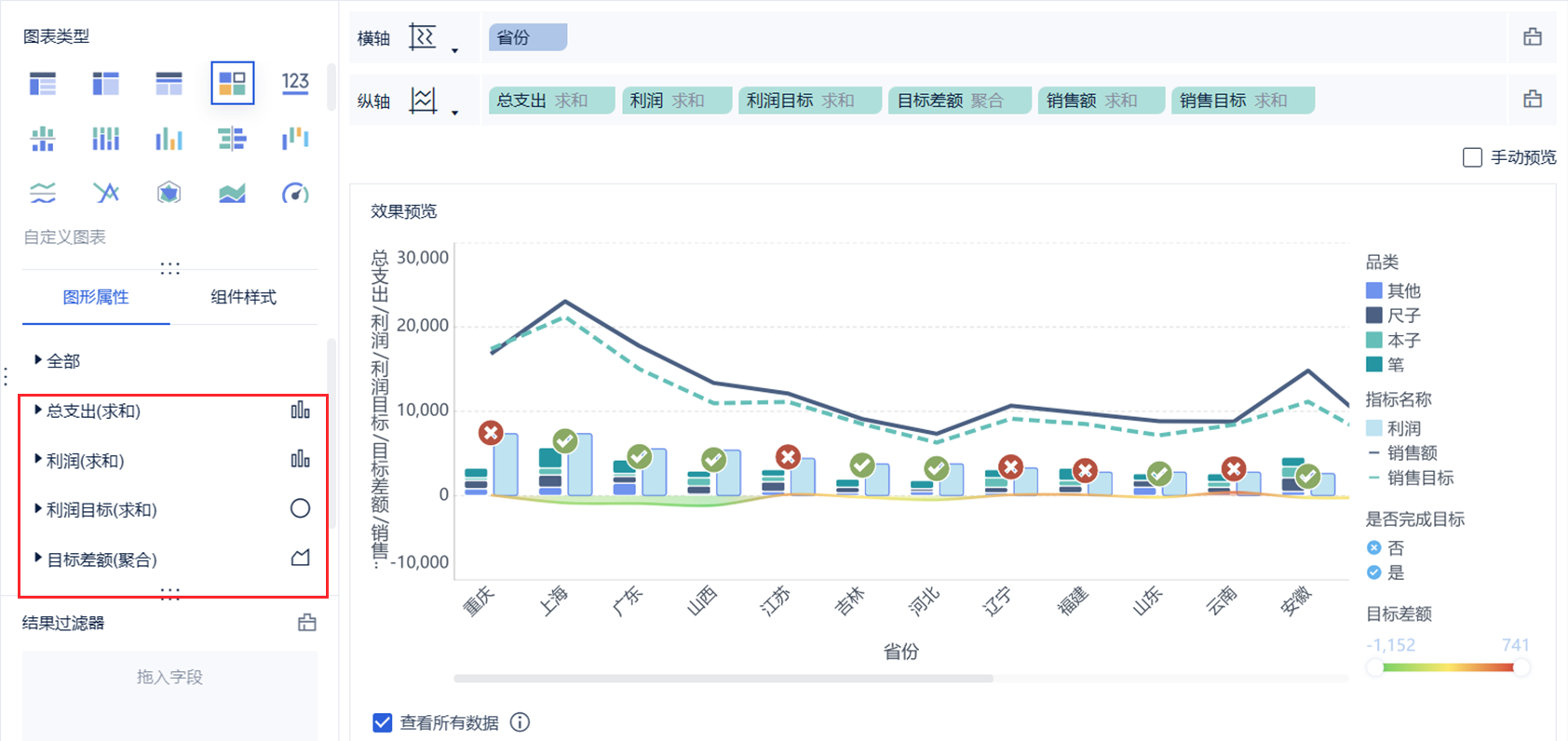Click the 目标差额 聚合 field pill

(960, 101)
